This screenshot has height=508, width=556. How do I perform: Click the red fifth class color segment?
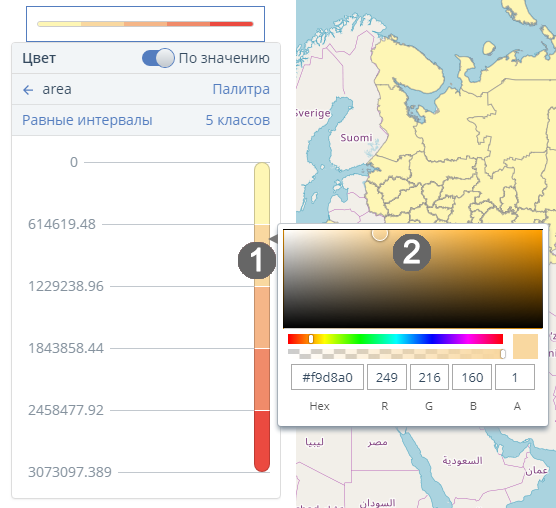[x=262, y=441]
